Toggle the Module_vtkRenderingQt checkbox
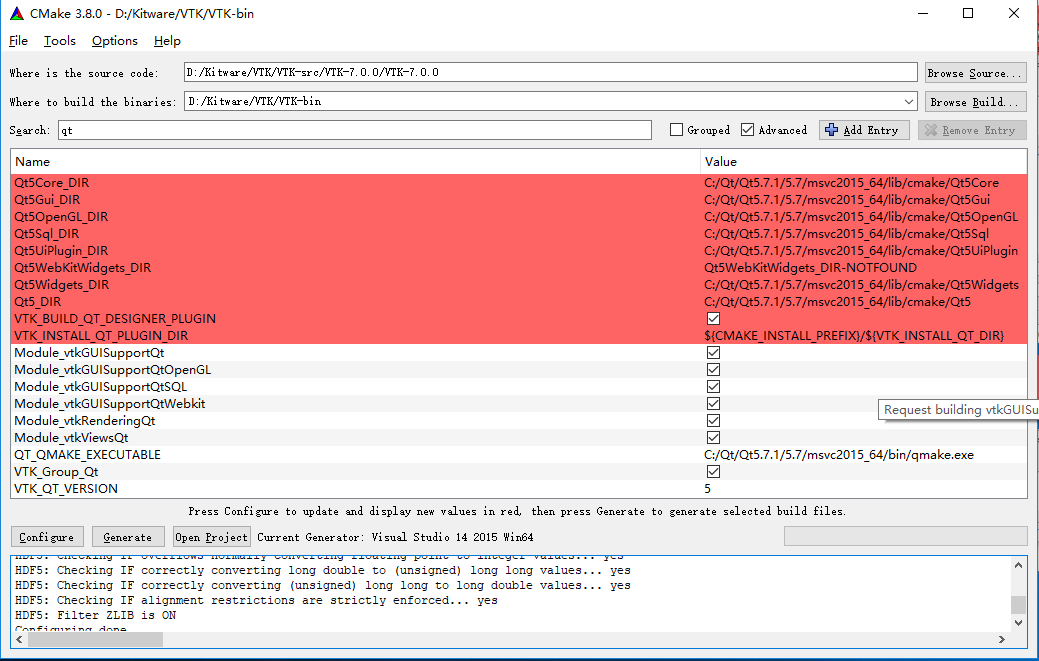 click(x=714, y=421)
